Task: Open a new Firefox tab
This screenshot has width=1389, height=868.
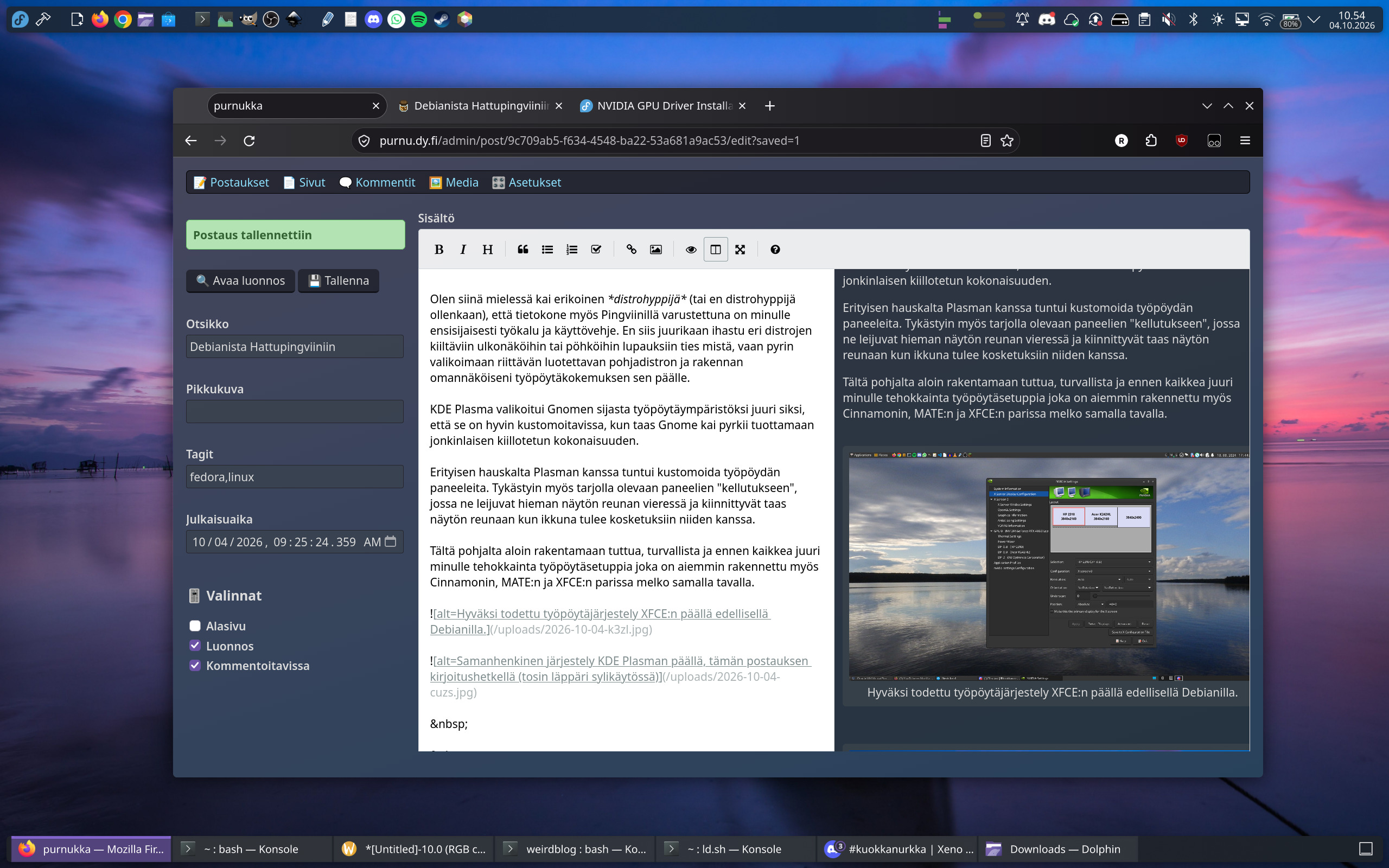Action: tap(770, 106)
